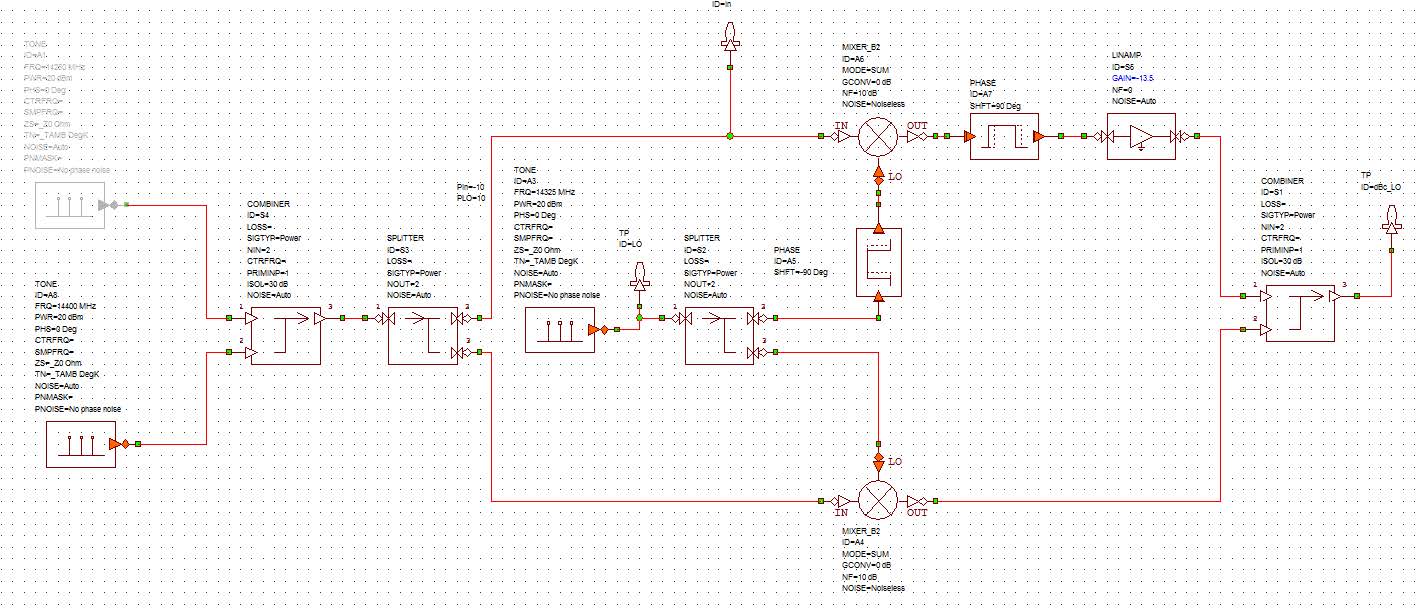Click the test point symbol with ID=in

pyautogui.click(x=731, y=37)
